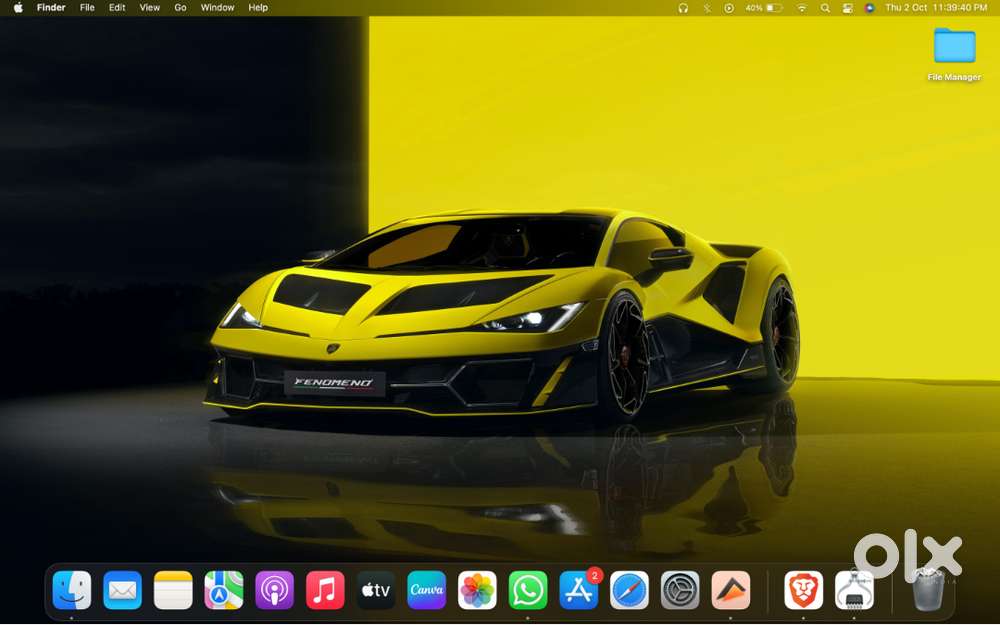Launch the Brave browser
This screenshot has width=1000, height=625.
pos(803,590)
